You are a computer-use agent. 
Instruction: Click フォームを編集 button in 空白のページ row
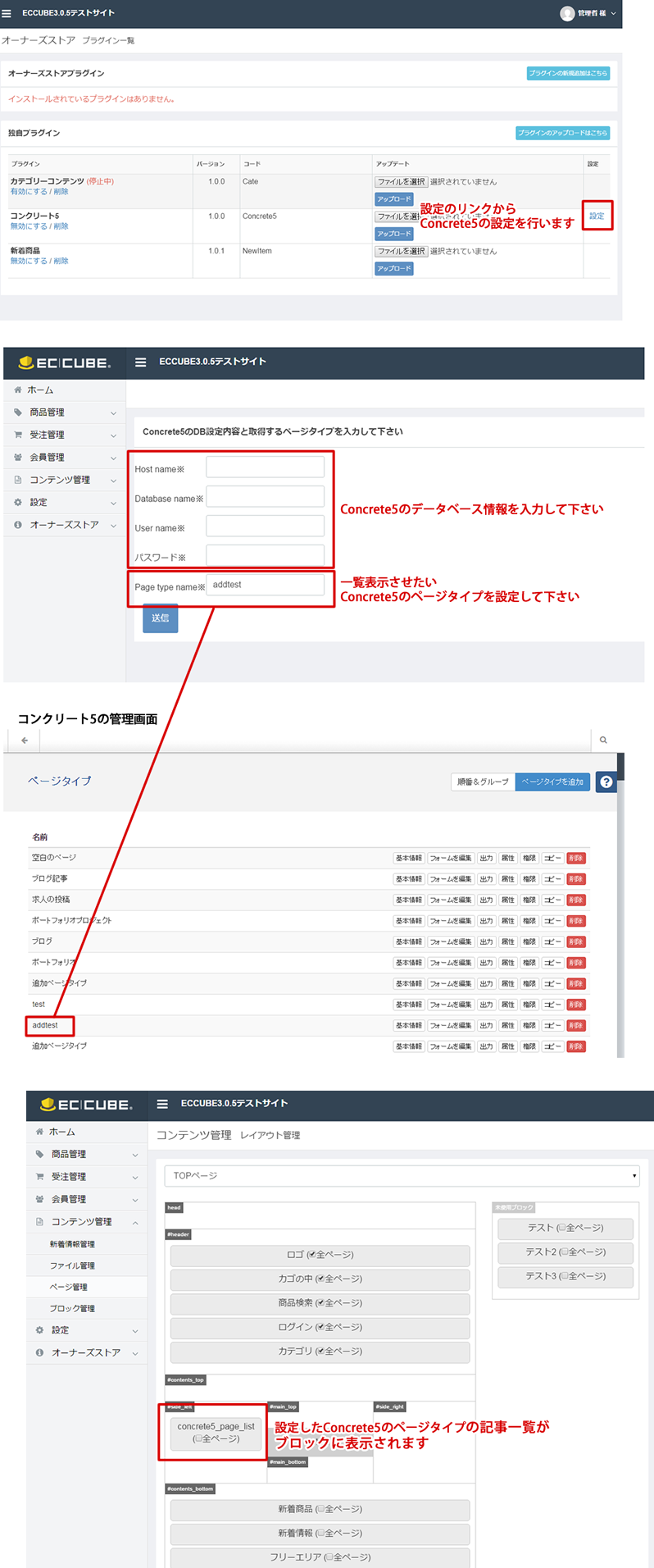(x=450, y=858)
